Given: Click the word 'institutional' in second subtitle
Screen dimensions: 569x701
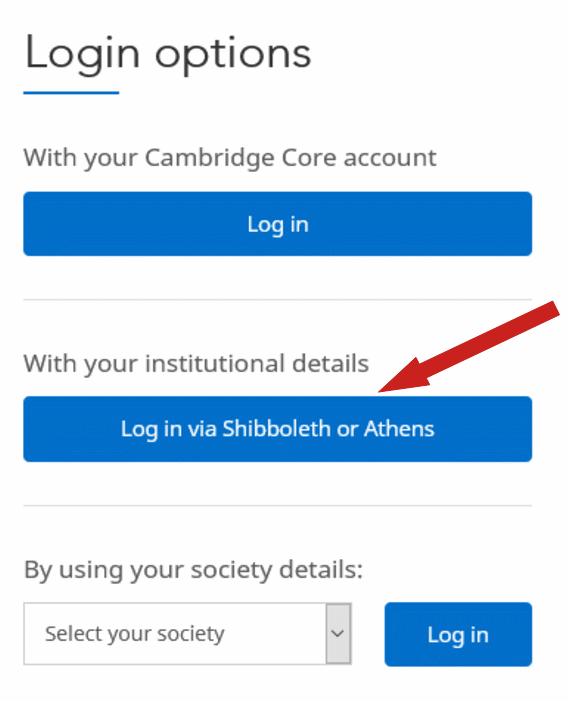Looking at the screenshot, I should pyautogui.click(x=215, y=363).
